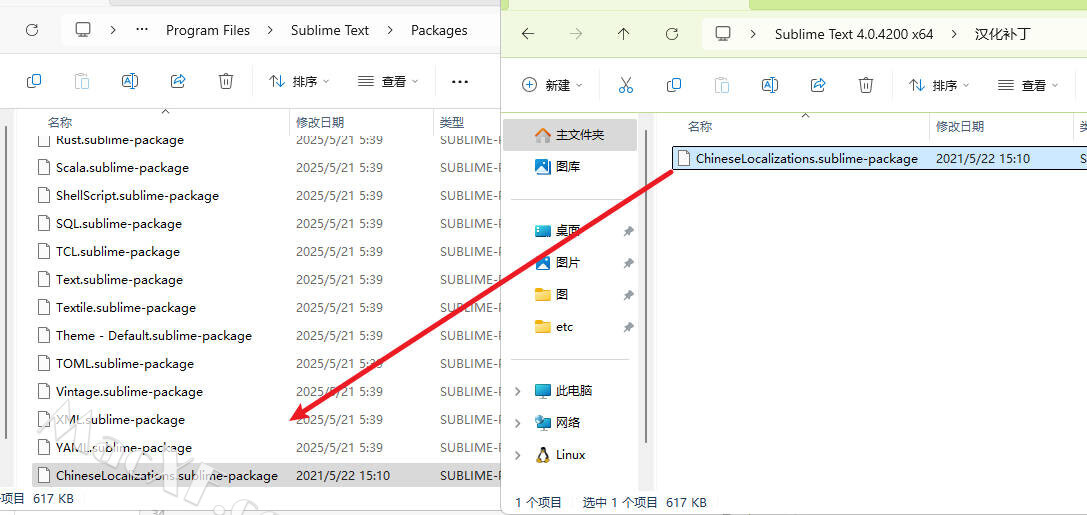
Task: Cut selected file in right window toolbar
Action: 625,85
